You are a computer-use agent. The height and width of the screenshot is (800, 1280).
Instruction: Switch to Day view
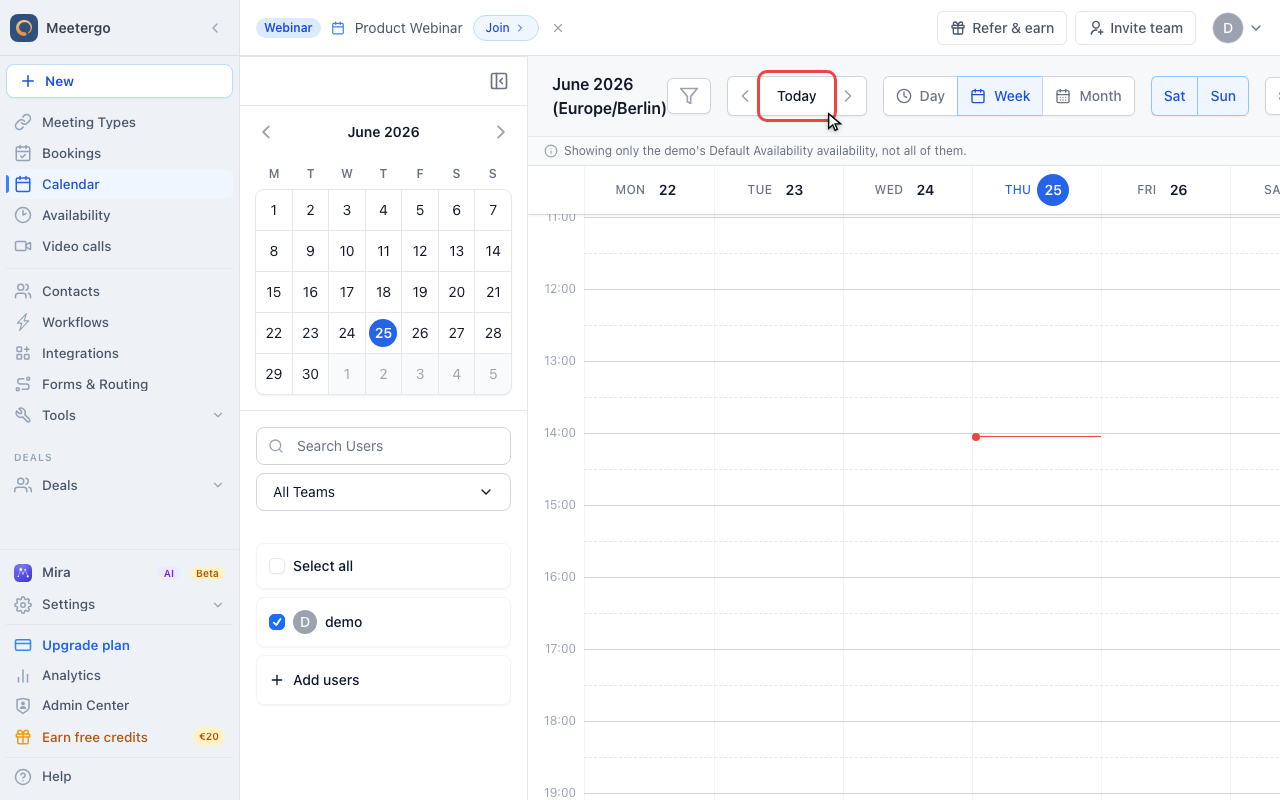[x=920, y=96]
